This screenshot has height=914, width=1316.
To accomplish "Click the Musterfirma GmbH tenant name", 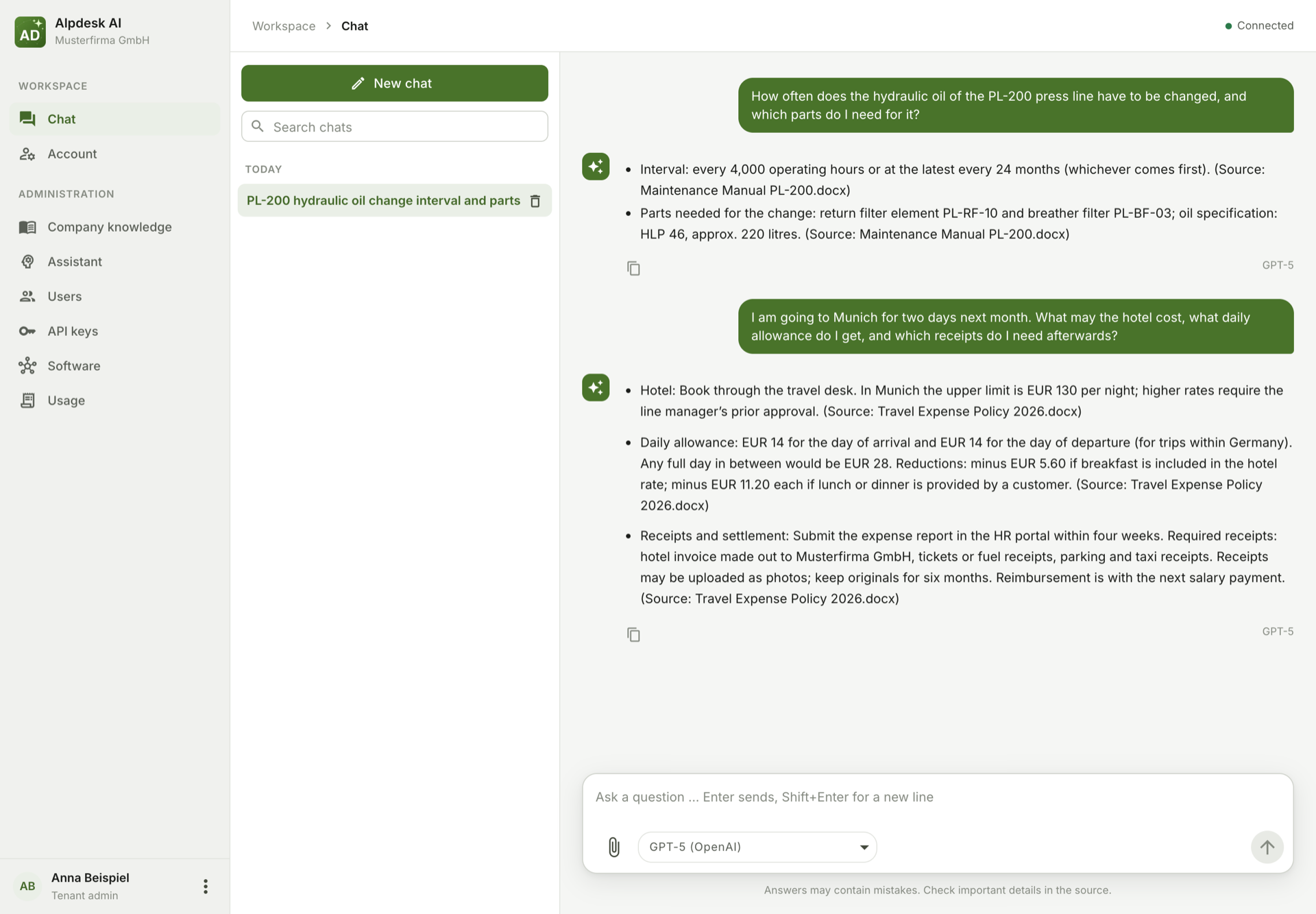I will [x=102, y=40].
